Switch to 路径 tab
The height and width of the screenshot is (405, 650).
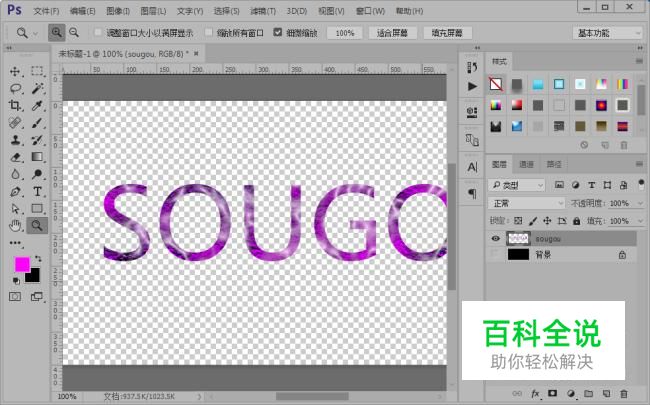tap(554, 165)
